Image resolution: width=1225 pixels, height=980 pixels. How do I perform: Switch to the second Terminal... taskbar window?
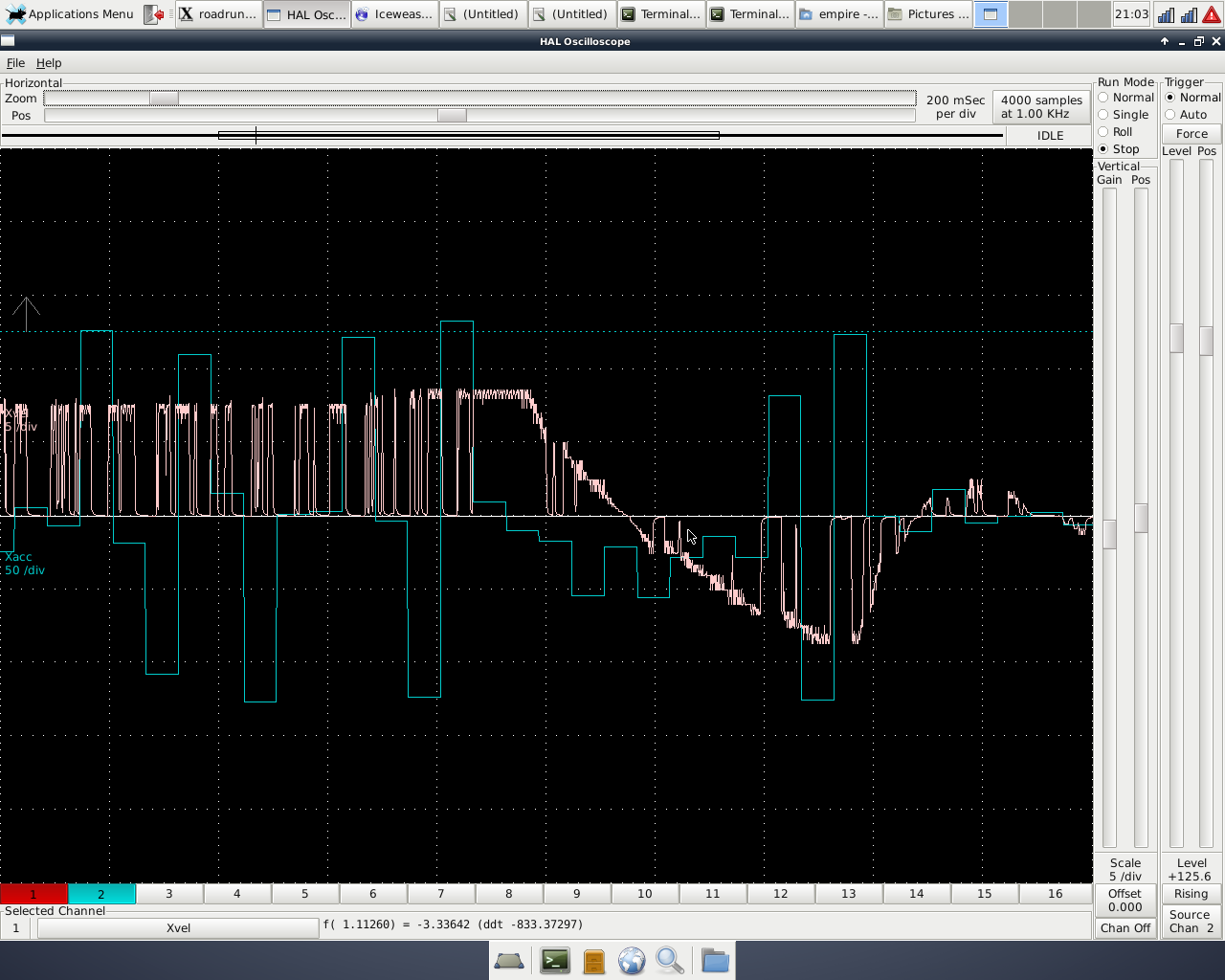tap(749, 14)
